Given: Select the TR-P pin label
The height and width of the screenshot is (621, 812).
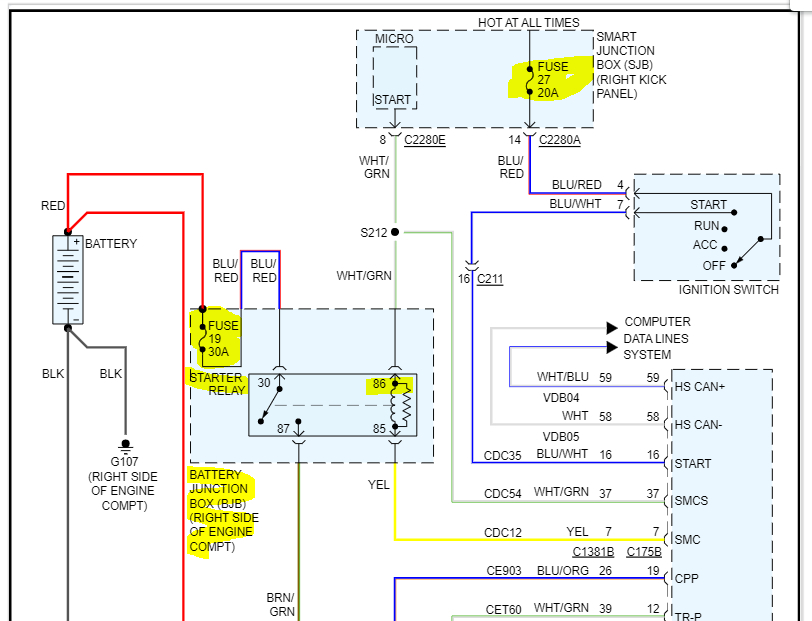Looking at the screenshot, I should coord(688,616).
